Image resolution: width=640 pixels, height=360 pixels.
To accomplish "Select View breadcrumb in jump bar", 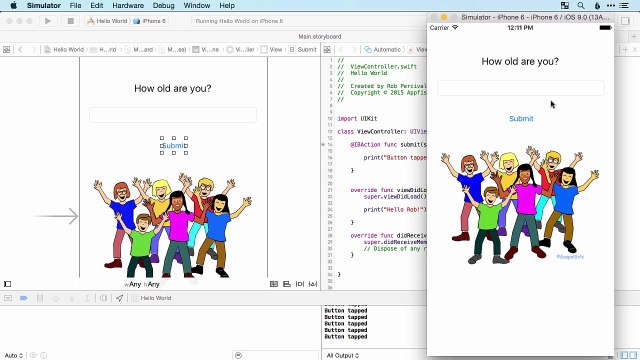I will [x=272, y=49].
